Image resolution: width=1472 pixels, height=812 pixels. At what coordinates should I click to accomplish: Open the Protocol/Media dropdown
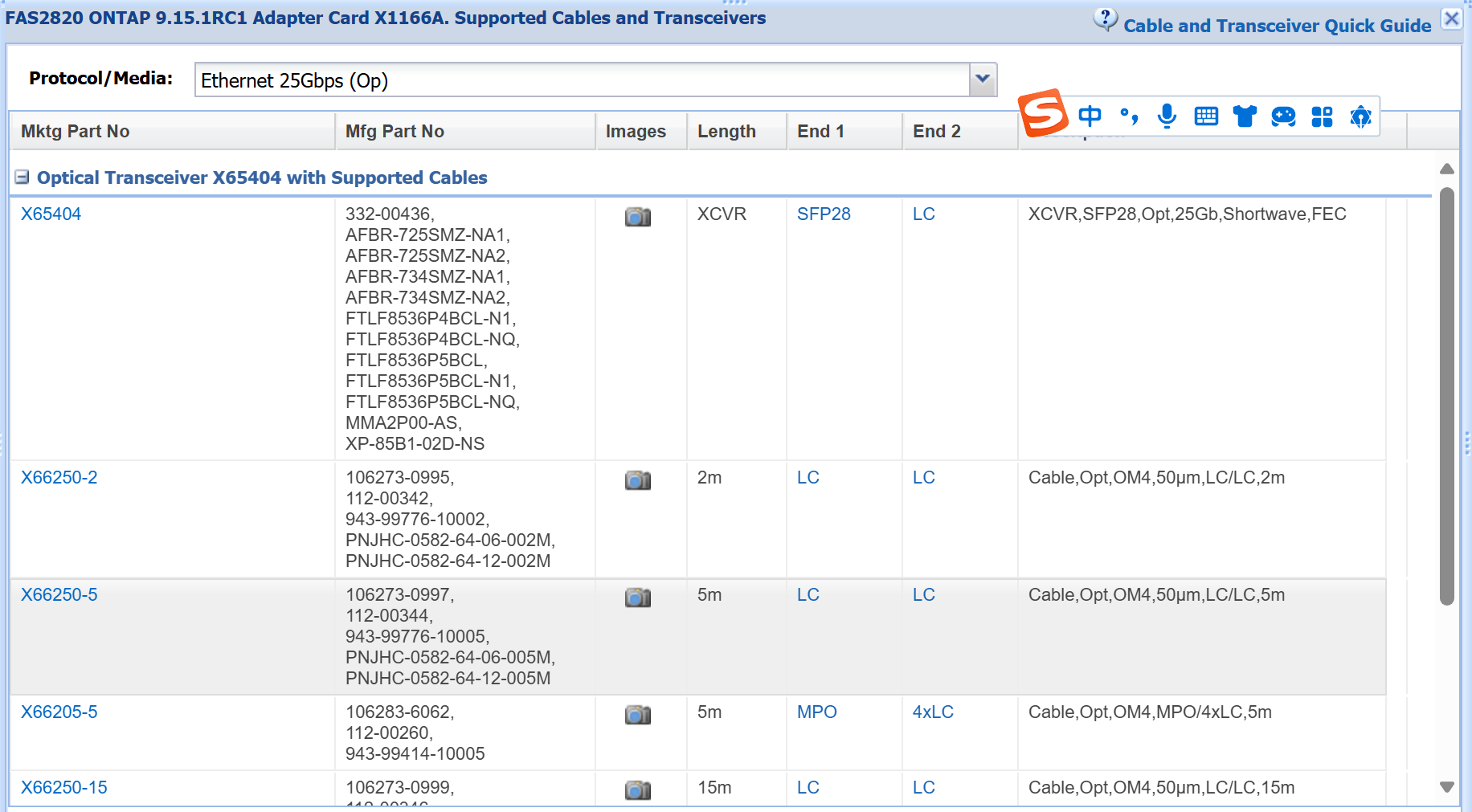click(x=982, y=80)
